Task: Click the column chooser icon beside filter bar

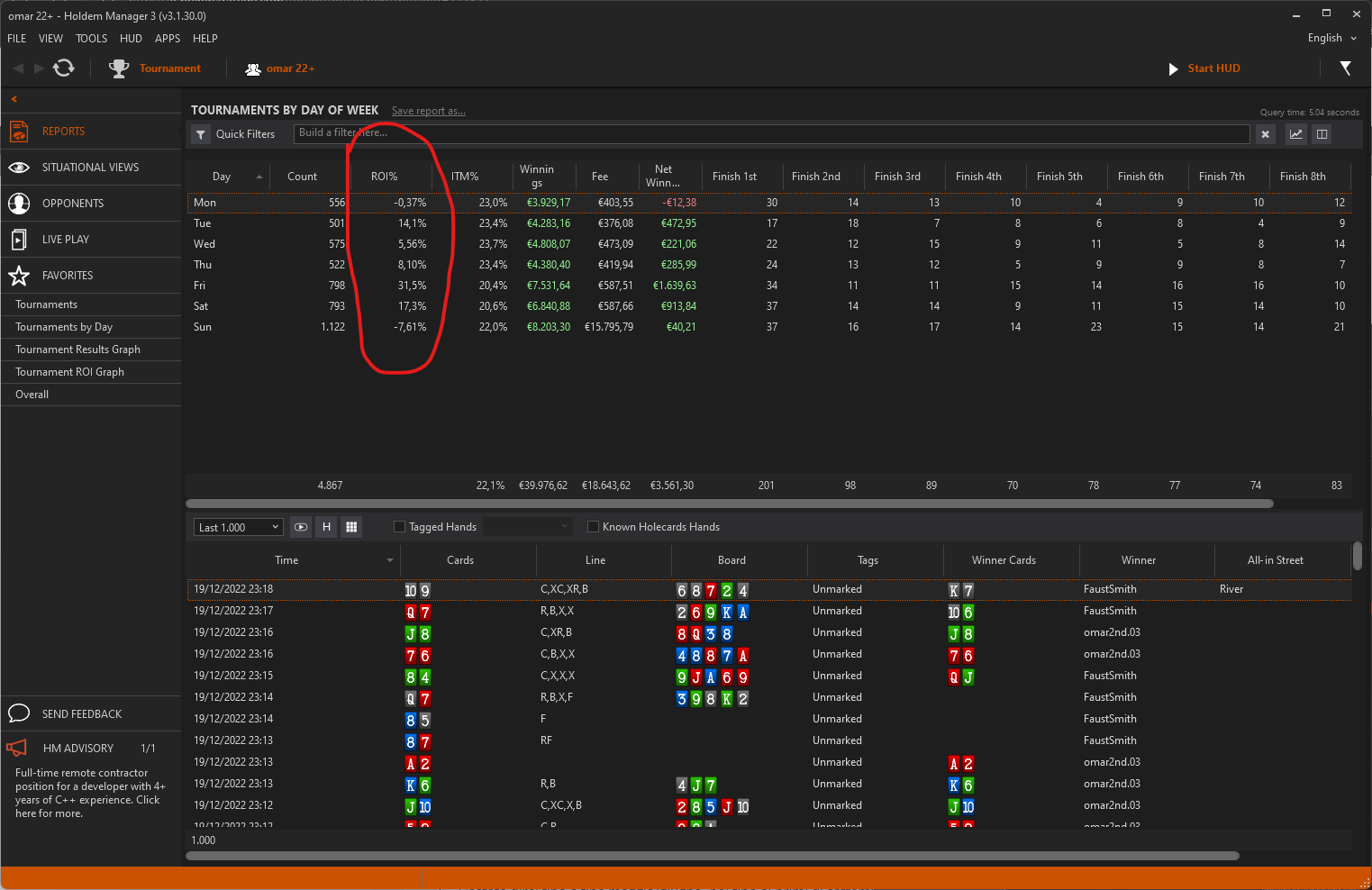Action: coord(1322,134)
